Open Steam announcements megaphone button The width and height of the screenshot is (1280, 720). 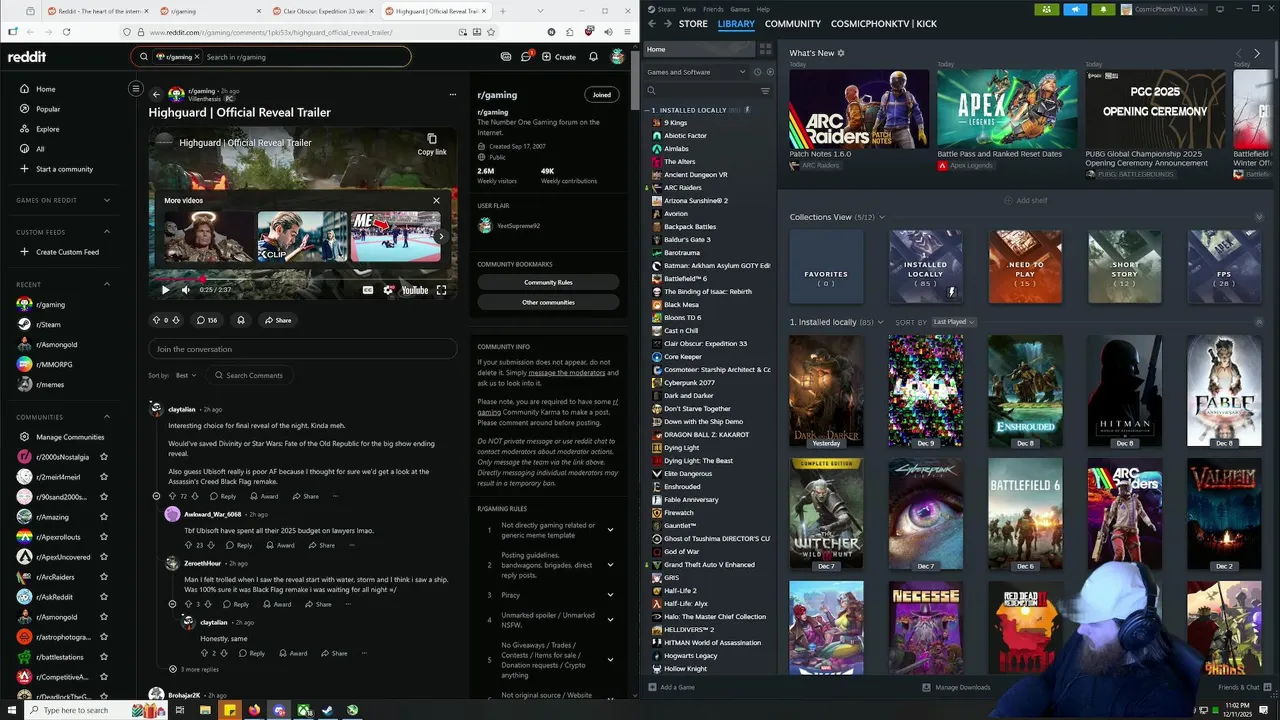tap(1076, 9)
